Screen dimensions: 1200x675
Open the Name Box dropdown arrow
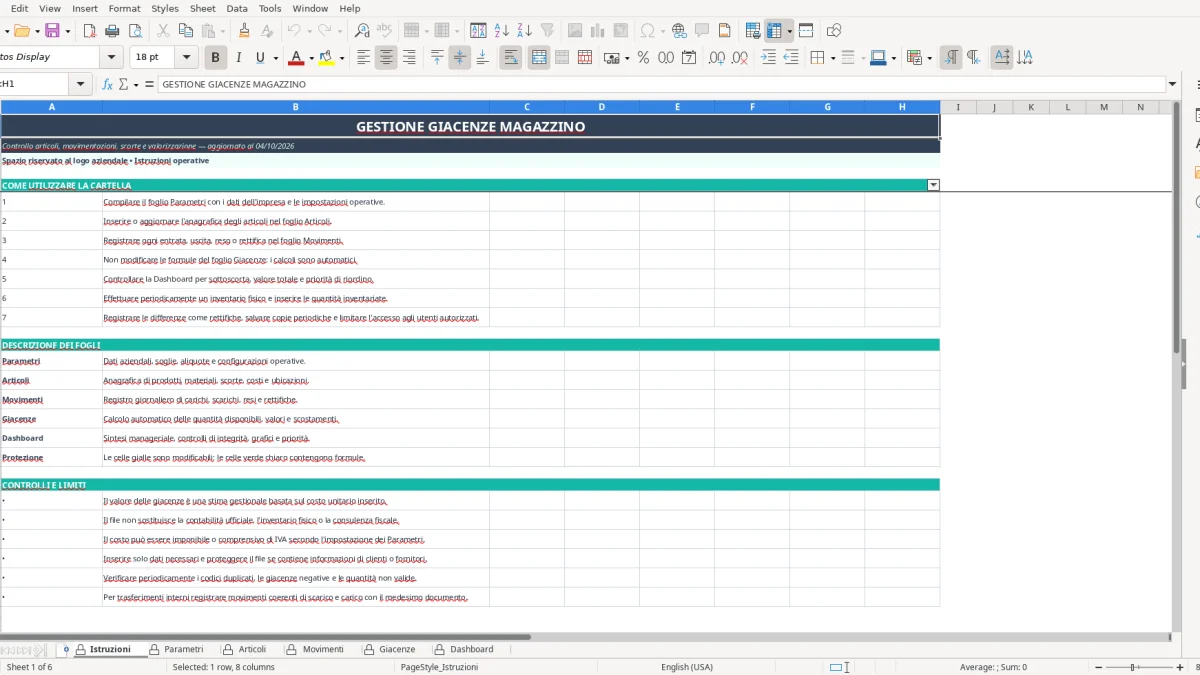click(82, 84)
